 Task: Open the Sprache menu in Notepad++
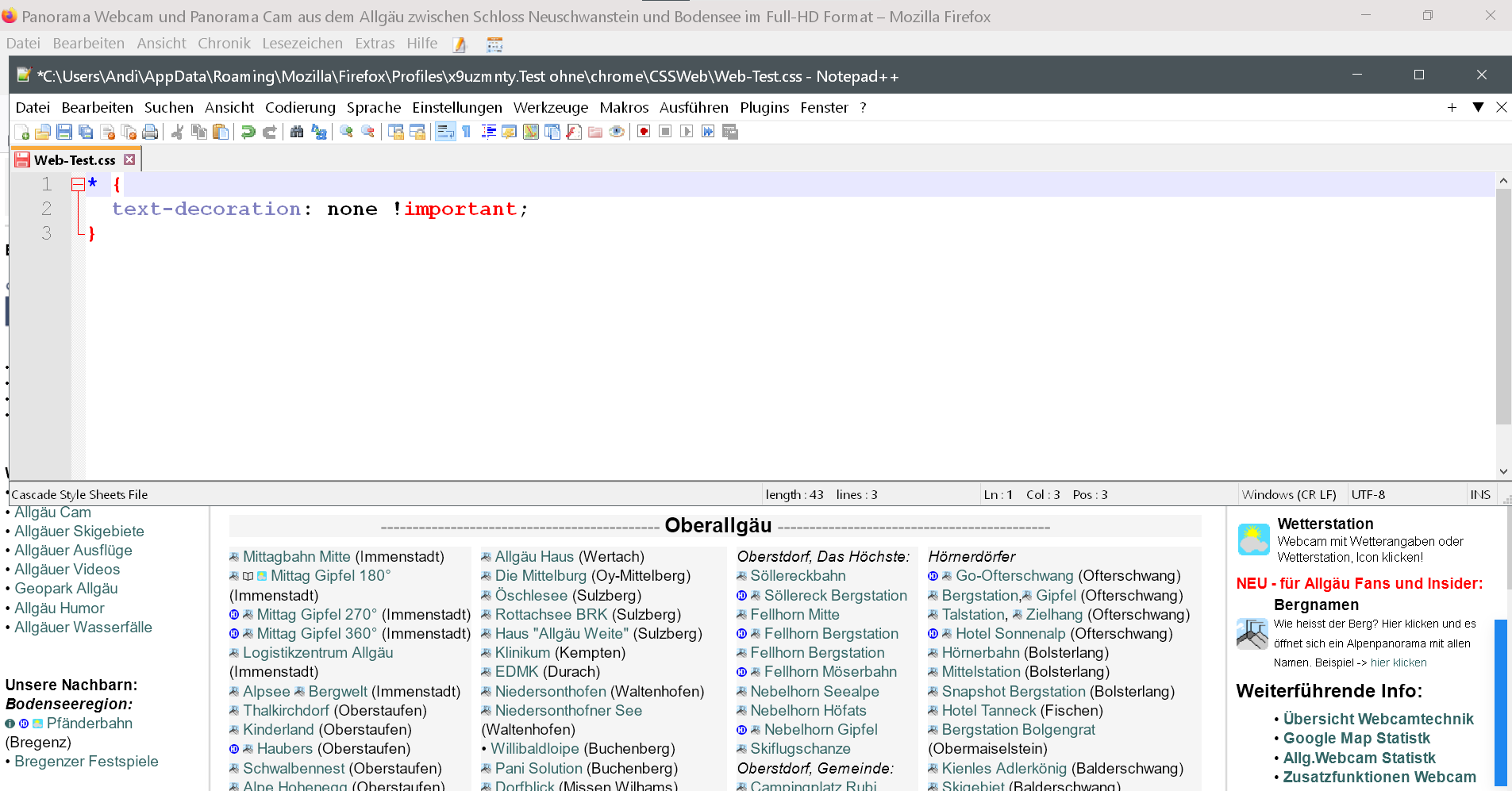[x=373, y=107]
